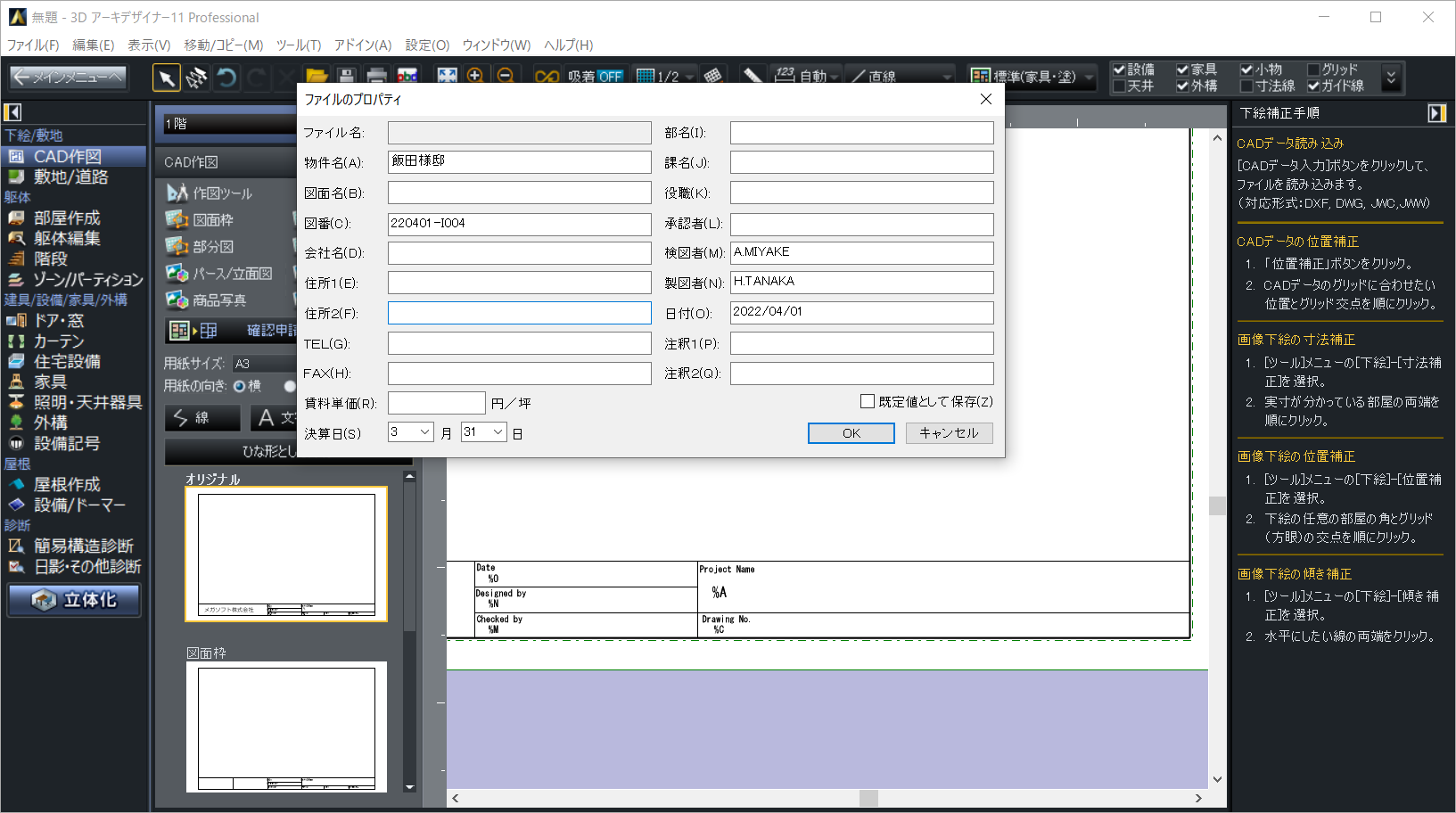1456x813 pixels.
Task: Check 既定値として保存 checkbox
Action: 867,402
